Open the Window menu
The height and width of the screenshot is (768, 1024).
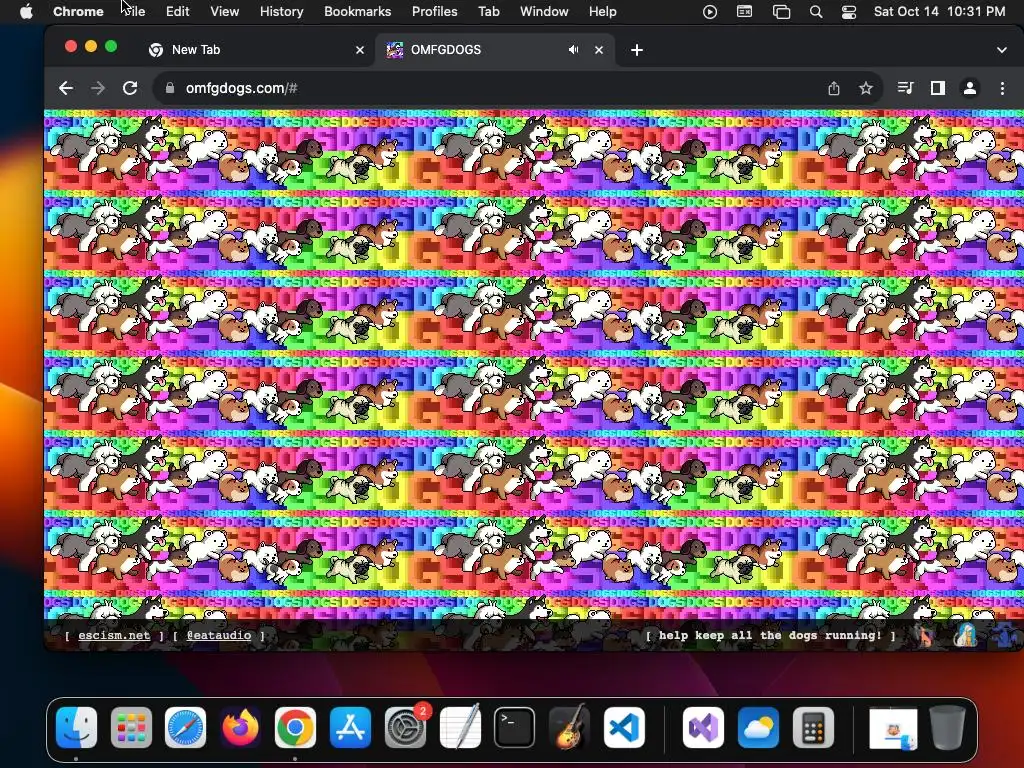[x=544, y=11]
